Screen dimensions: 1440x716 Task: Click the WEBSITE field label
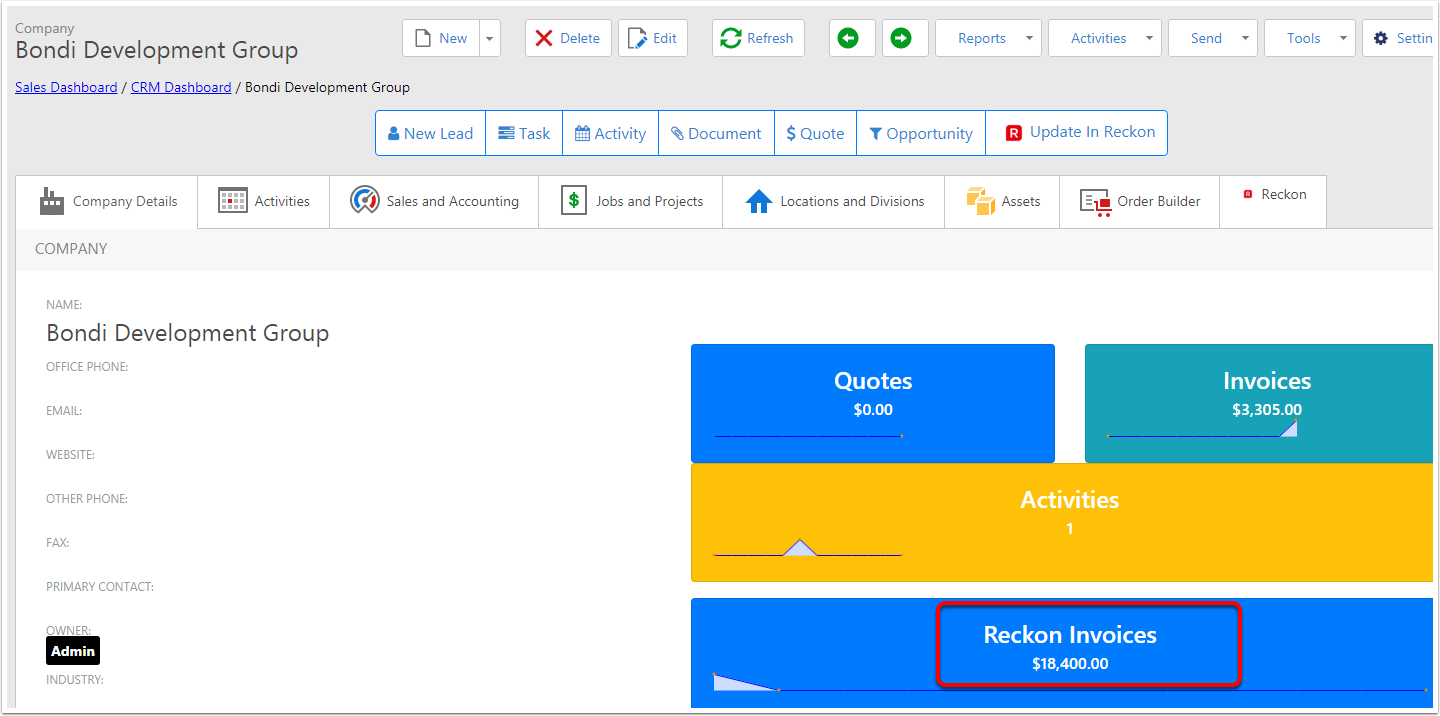(70, 455)
